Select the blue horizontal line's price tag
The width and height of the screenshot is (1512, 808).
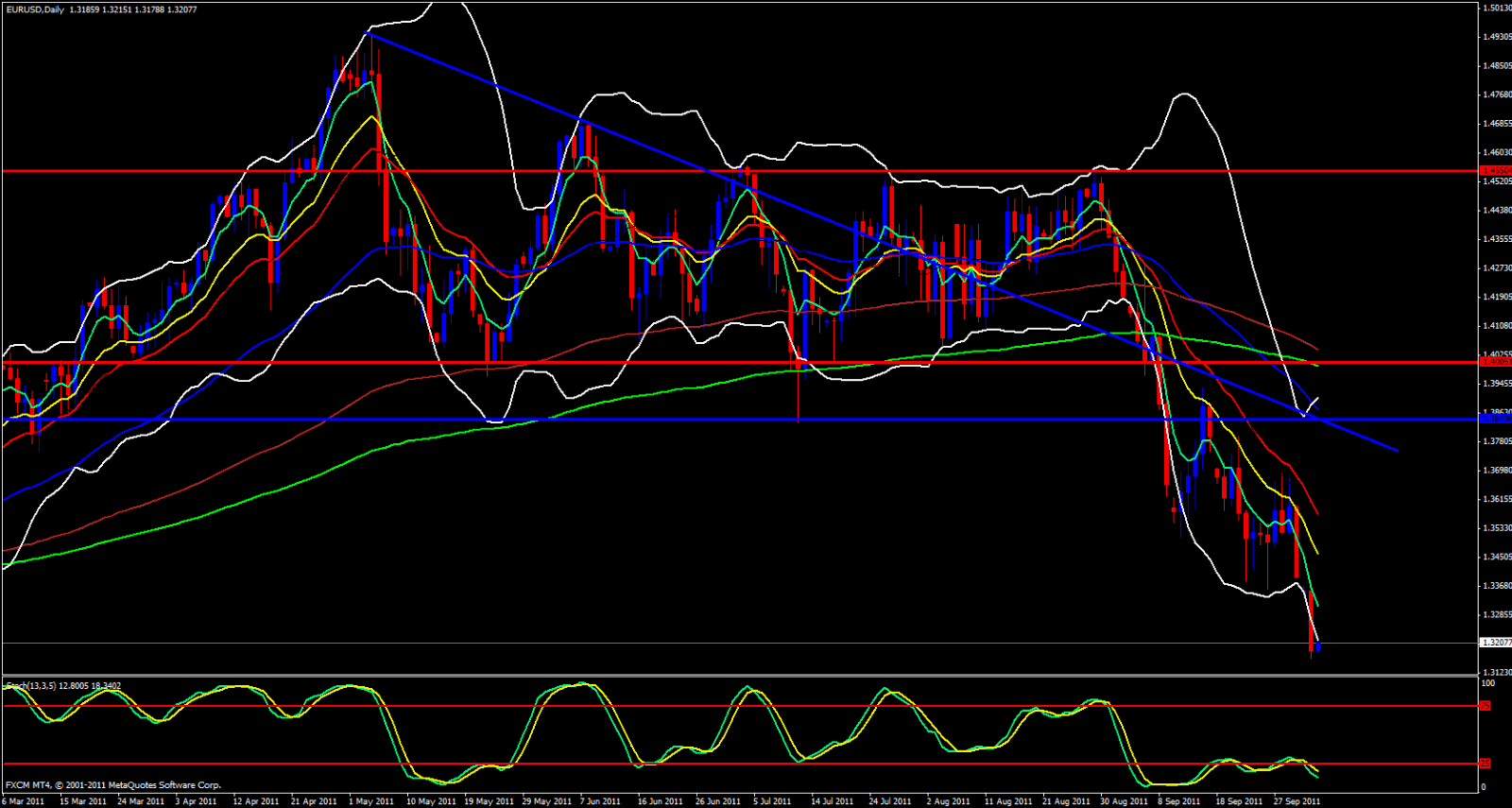(1495, 419)
